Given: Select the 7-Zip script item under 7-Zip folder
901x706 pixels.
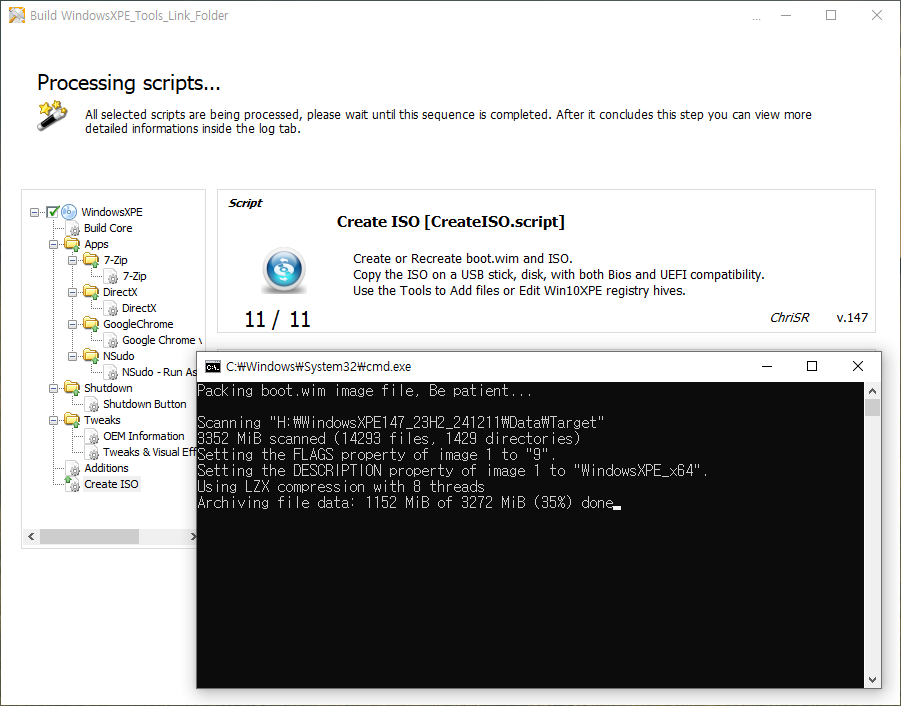Looking at the screenshot, I should pyautogui.click(x=134, y=276).
